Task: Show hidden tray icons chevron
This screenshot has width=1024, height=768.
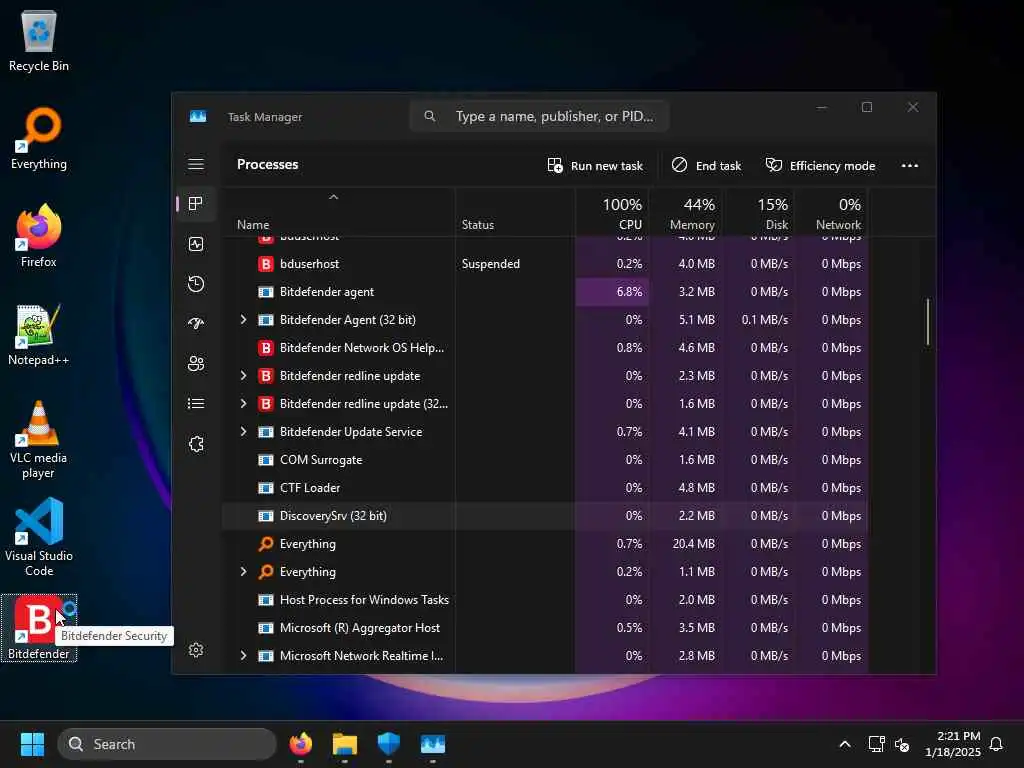Action: [844, 744]
